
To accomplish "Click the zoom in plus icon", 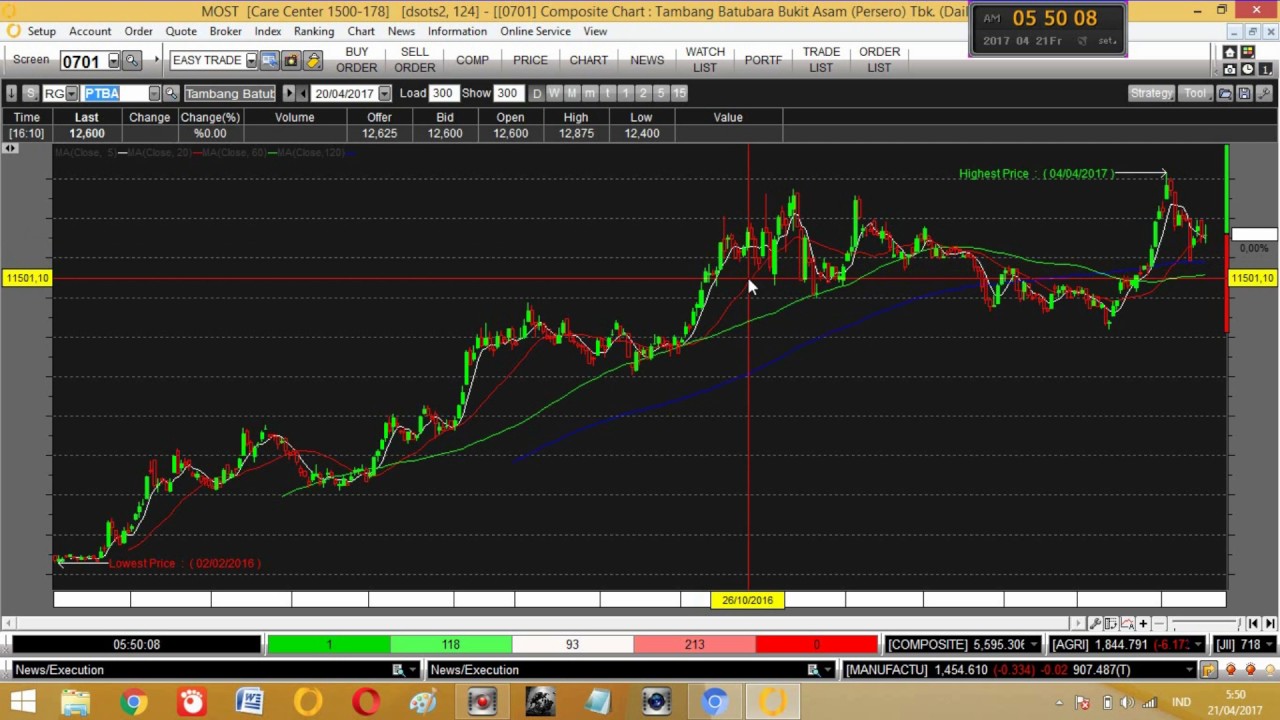I will pos(1143,623).
